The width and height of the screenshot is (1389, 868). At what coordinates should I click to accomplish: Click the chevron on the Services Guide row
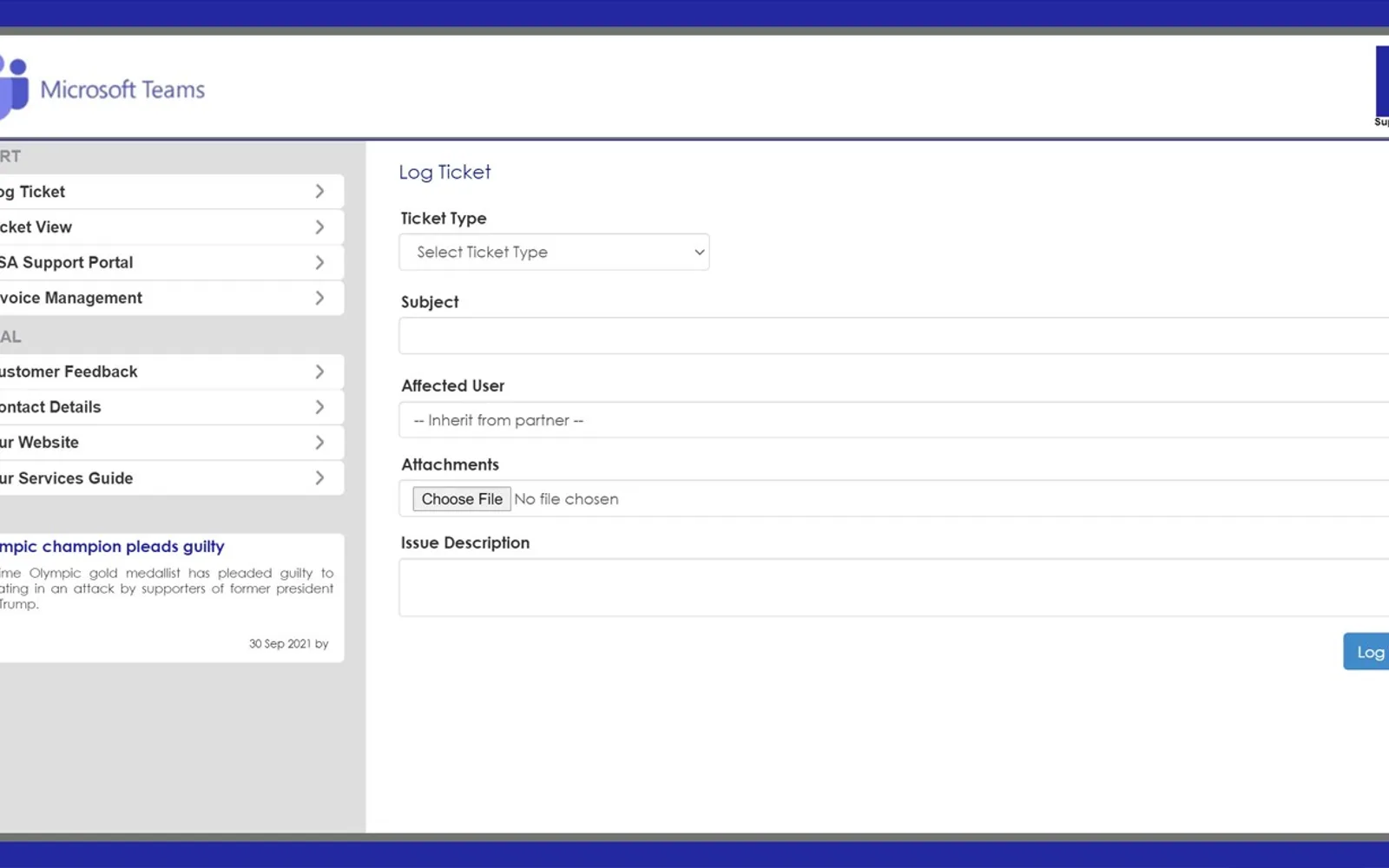[x=319, y=478]
